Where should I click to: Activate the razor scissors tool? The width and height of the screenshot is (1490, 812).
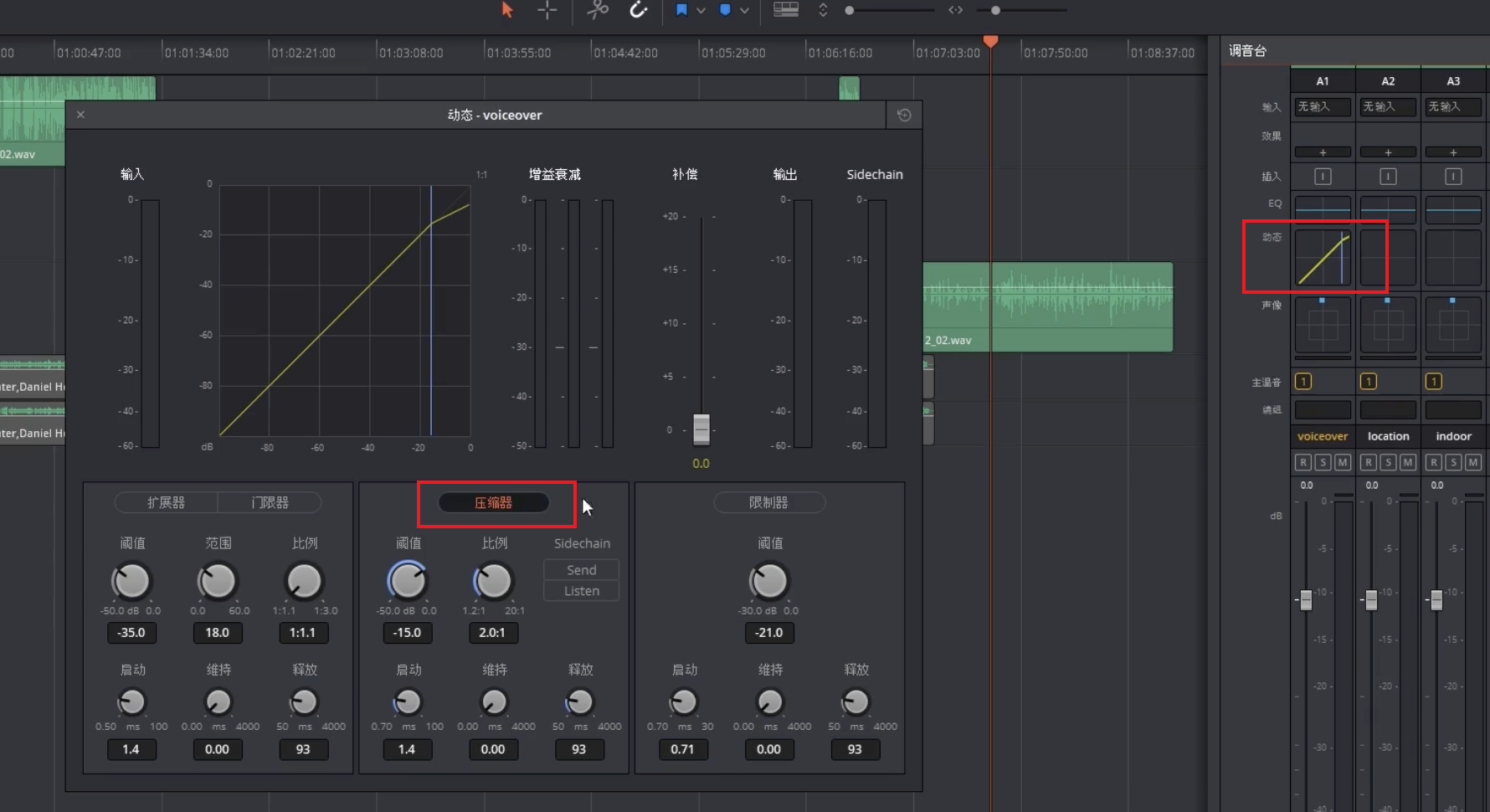coord(598,10)
